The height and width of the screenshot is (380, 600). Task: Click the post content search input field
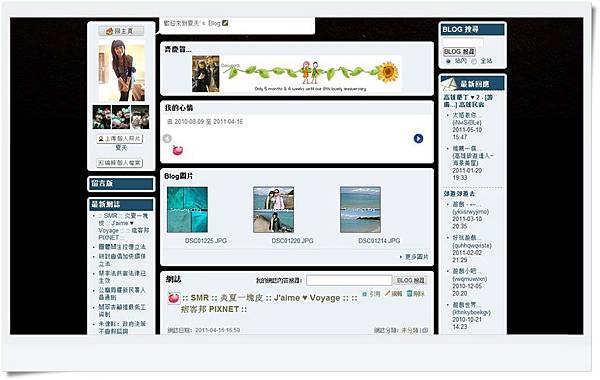pos(349,280)
